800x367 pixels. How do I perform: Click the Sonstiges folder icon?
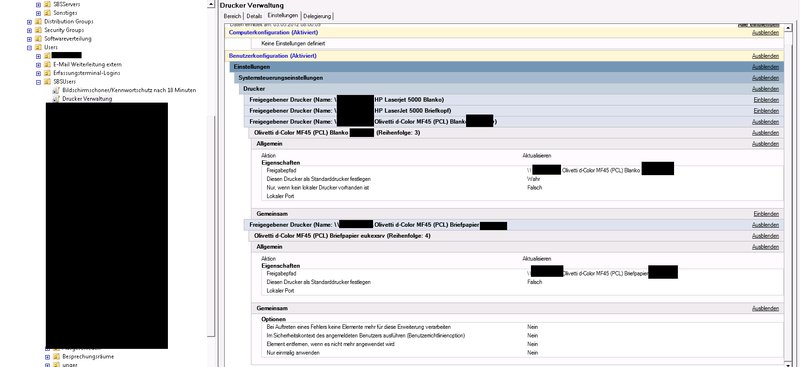(x=46, y=12)
